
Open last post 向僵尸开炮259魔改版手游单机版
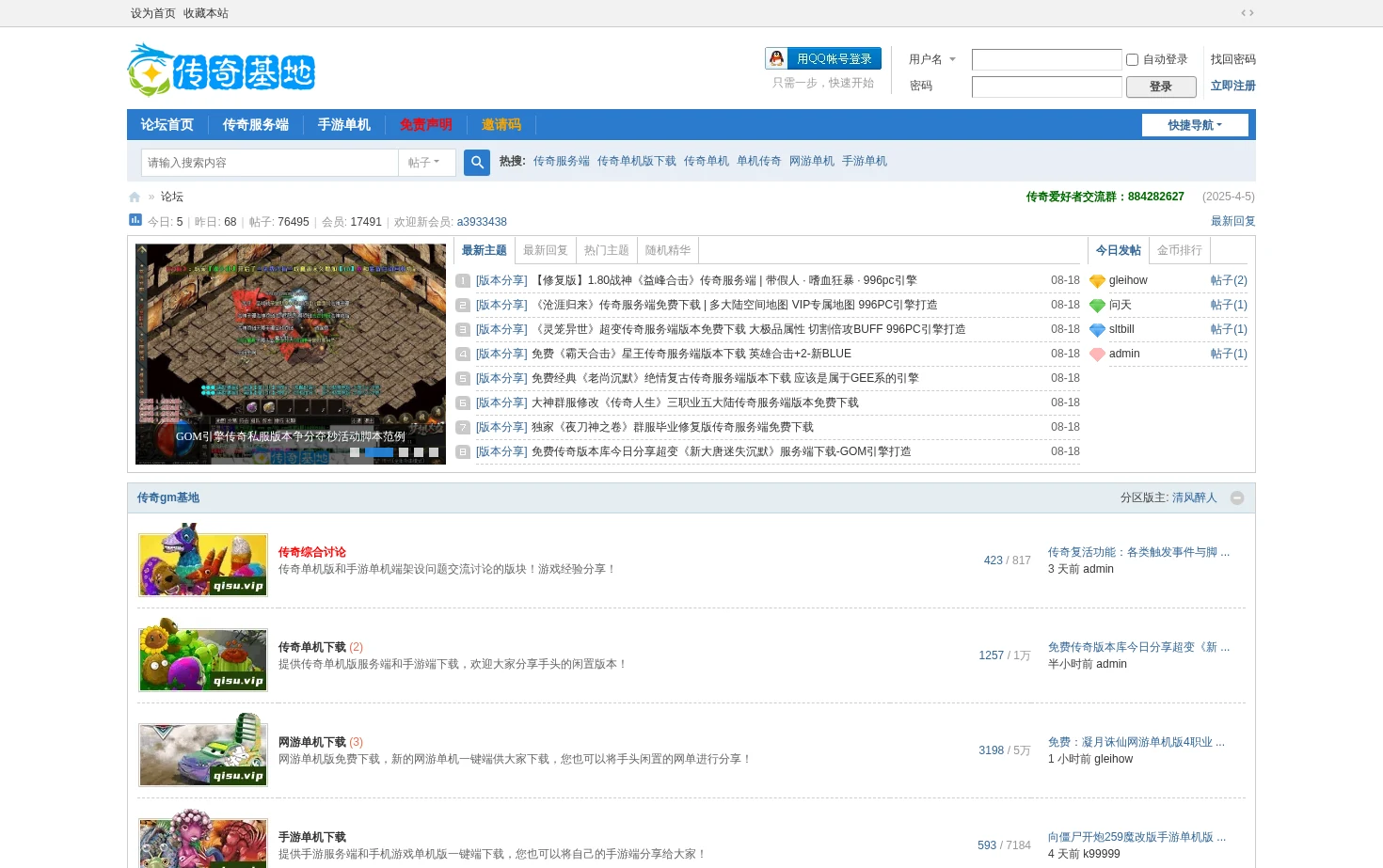tap(1137, 837)
